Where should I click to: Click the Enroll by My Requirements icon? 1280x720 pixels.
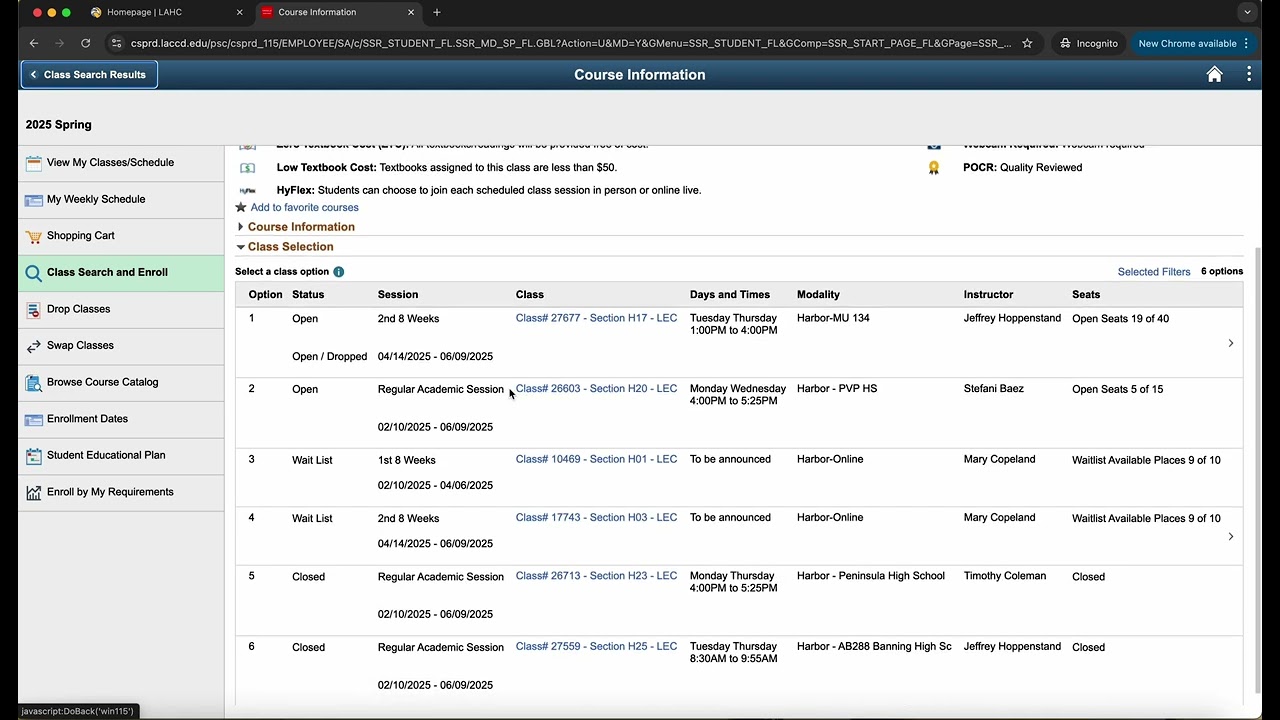tap(34, 492)
